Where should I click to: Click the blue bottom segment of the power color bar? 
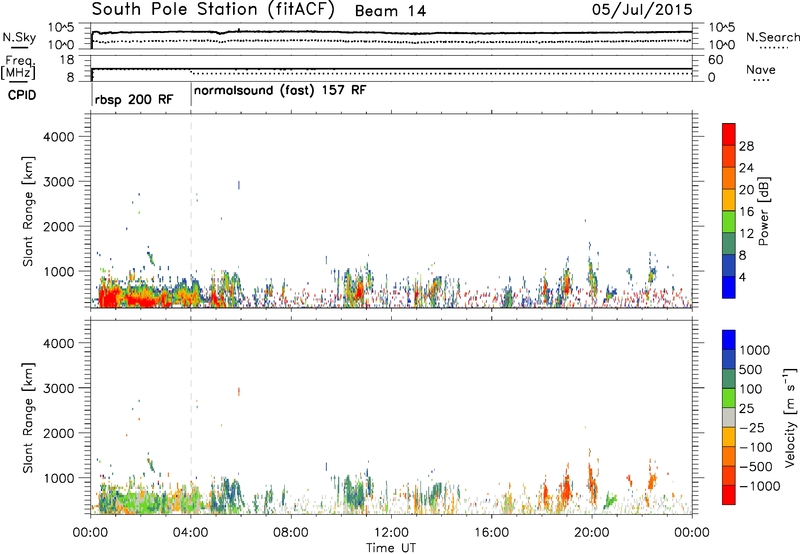click(729, 287)
